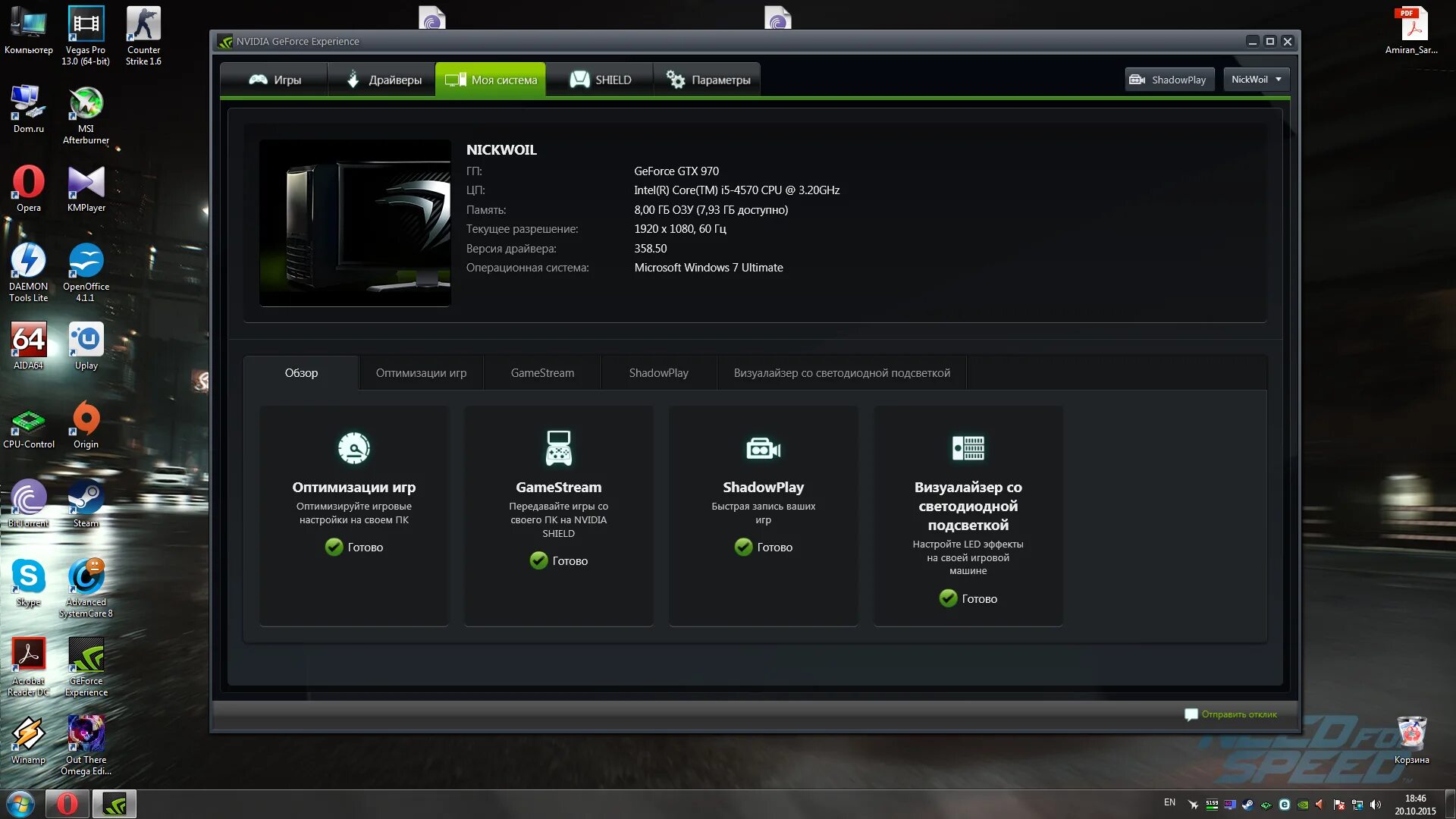Viewport: 1456px width, 819px height.
Task: Open the Windows Start menu orb
Action: pos(20,804)
